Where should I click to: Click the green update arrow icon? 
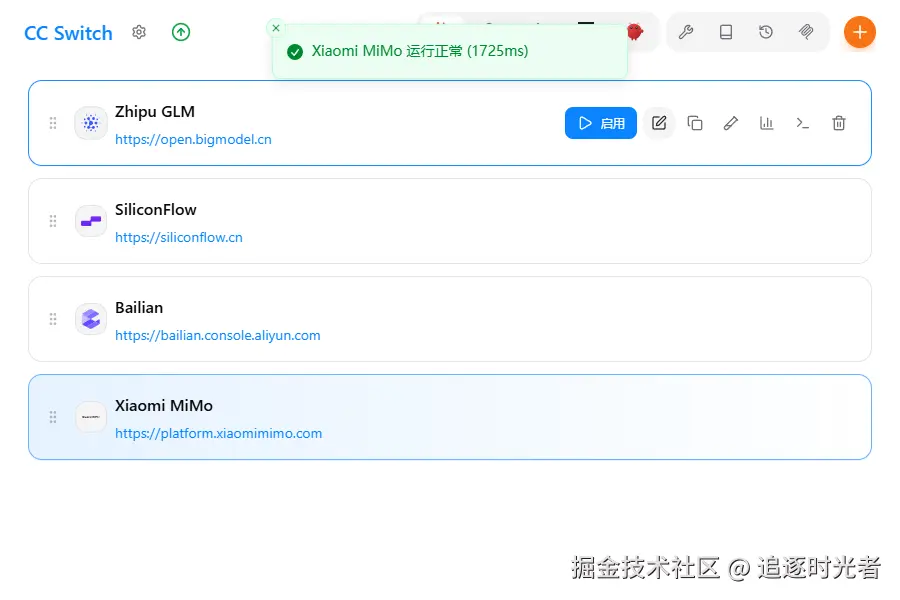tap(181, 32)
